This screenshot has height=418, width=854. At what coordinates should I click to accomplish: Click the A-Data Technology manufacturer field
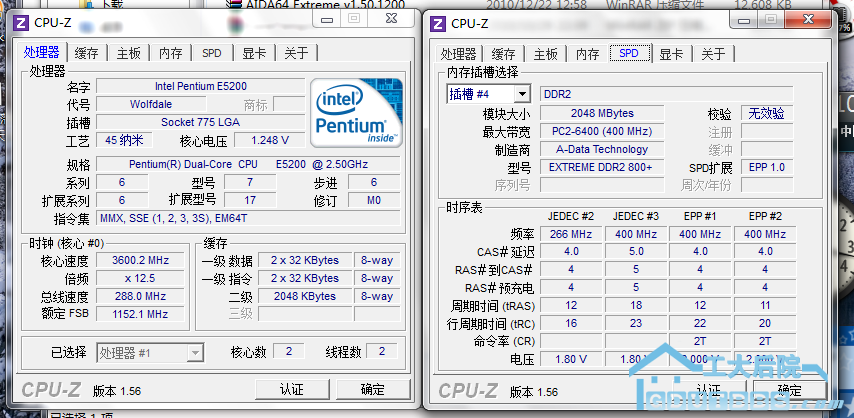[x=601, y=150]
